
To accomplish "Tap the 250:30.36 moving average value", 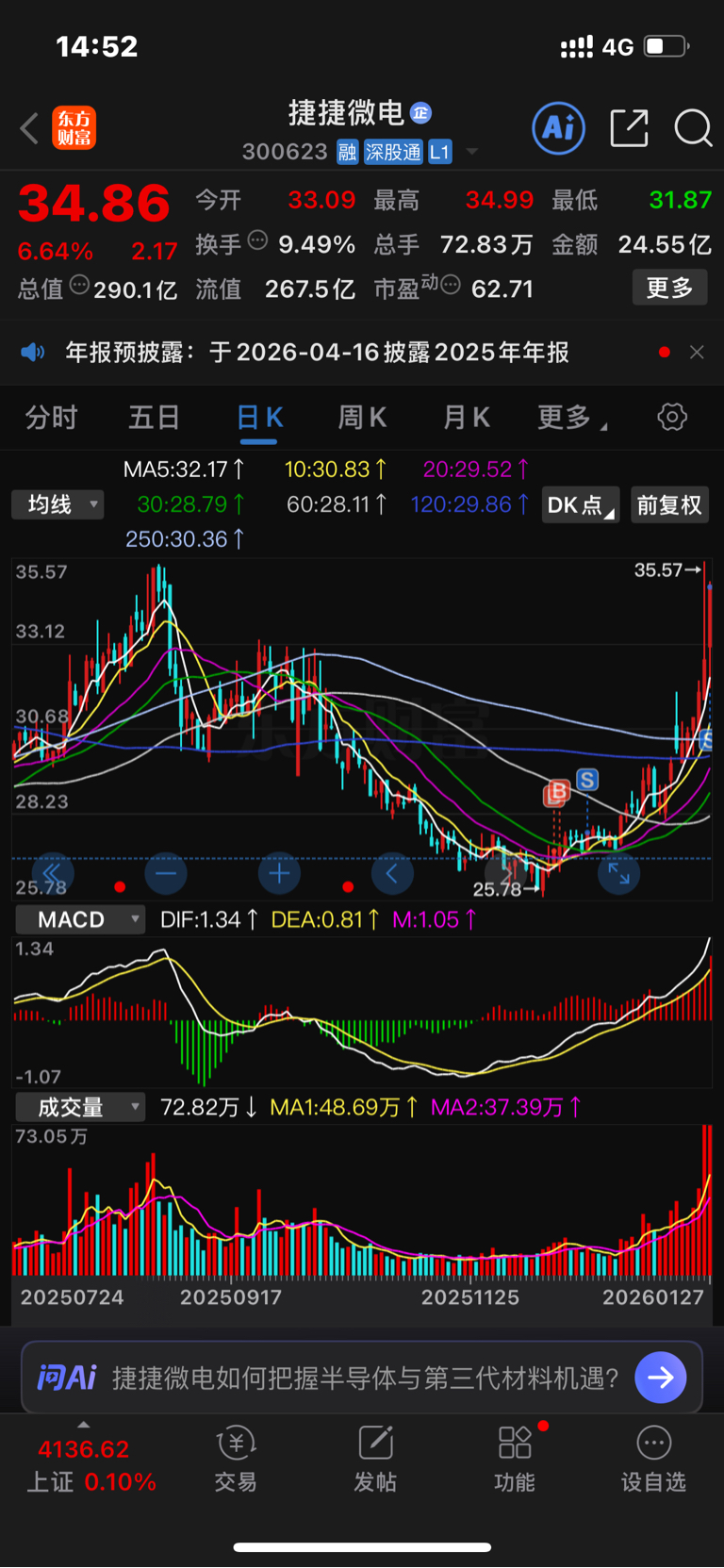I will click(x=186, y=539).
